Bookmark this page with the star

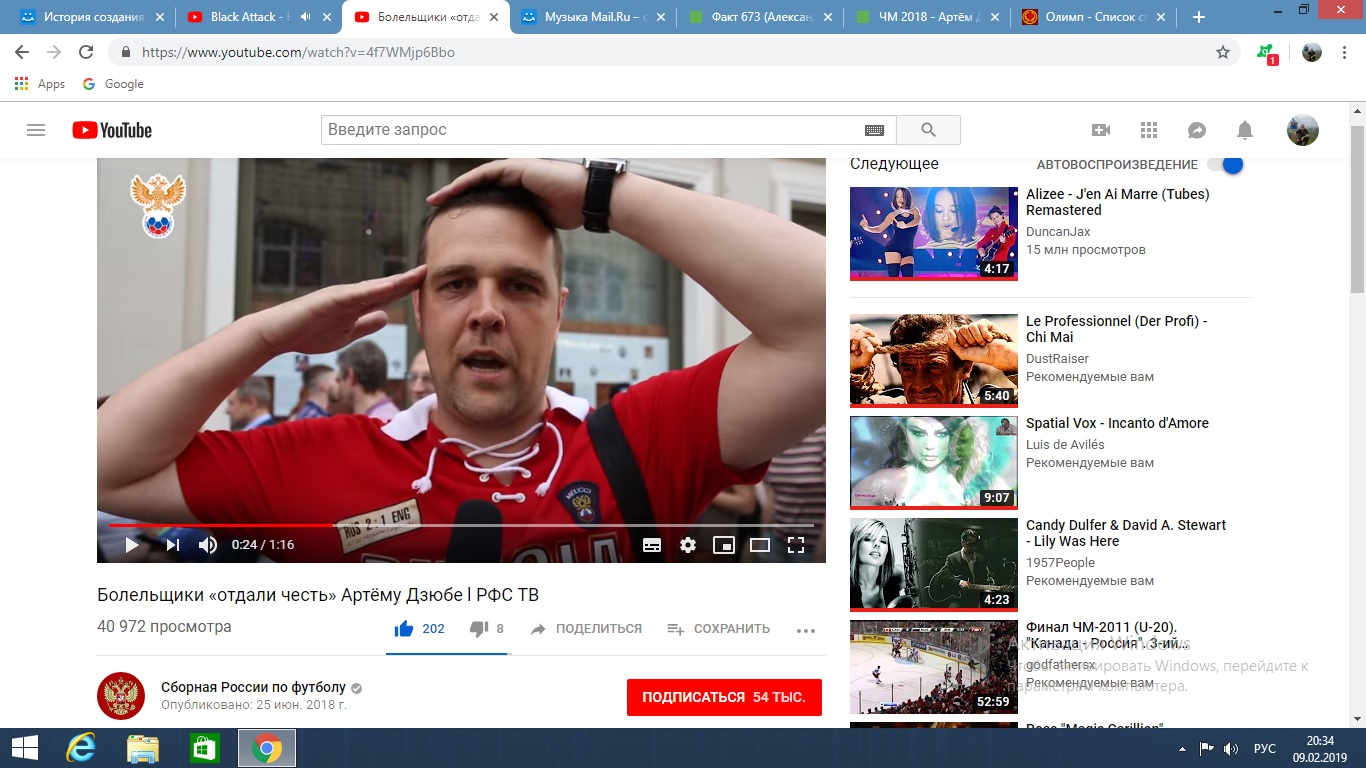[1222, 52]
